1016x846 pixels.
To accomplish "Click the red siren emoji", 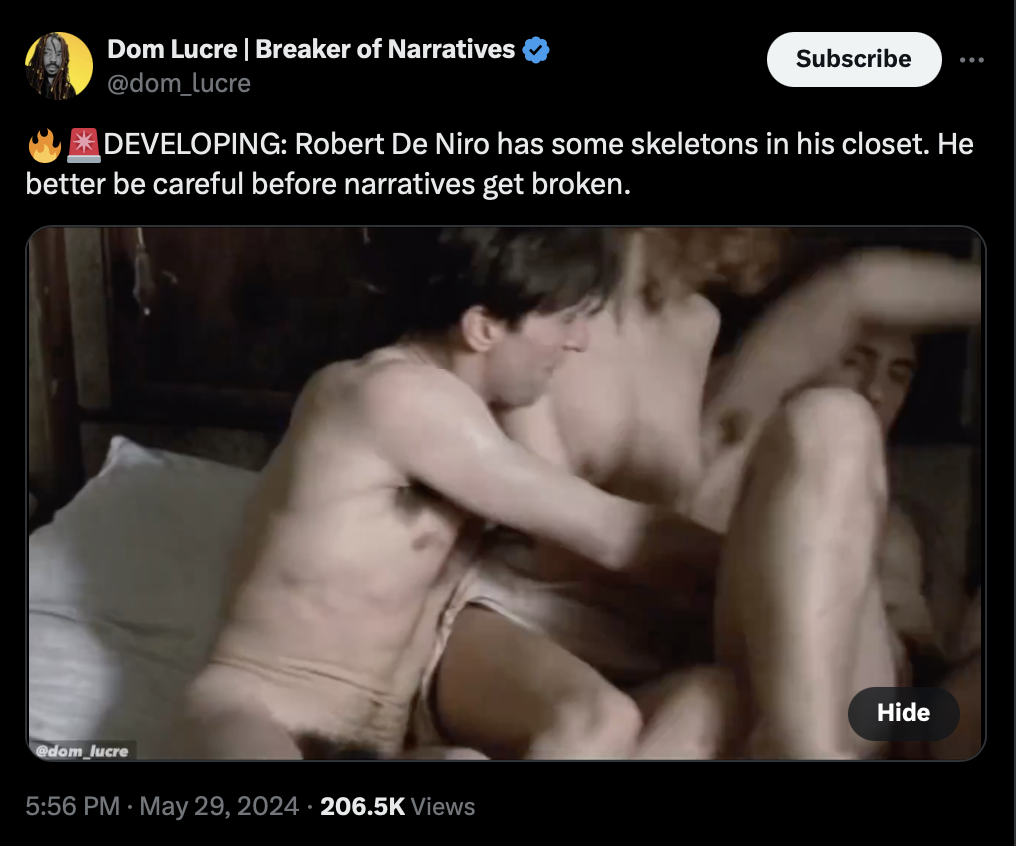I will 84,144.
